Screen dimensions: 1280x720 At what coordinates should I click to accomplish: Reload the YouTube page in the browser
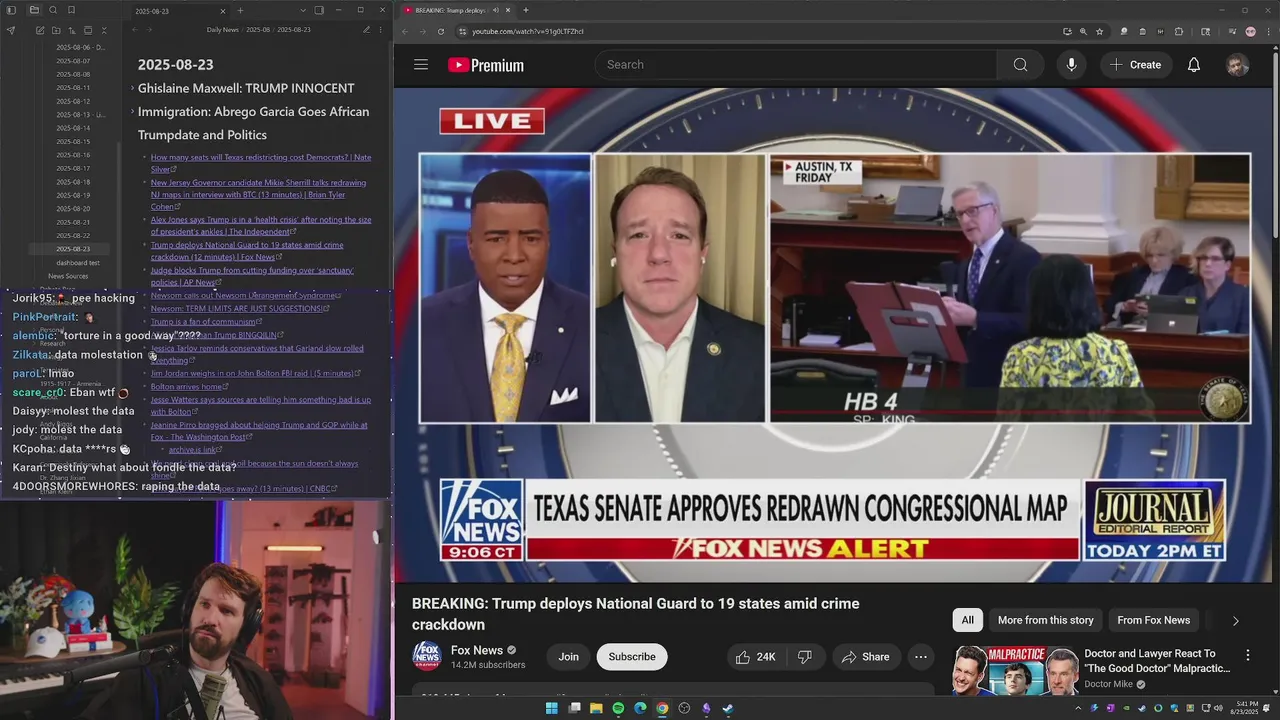click(441, 31)
